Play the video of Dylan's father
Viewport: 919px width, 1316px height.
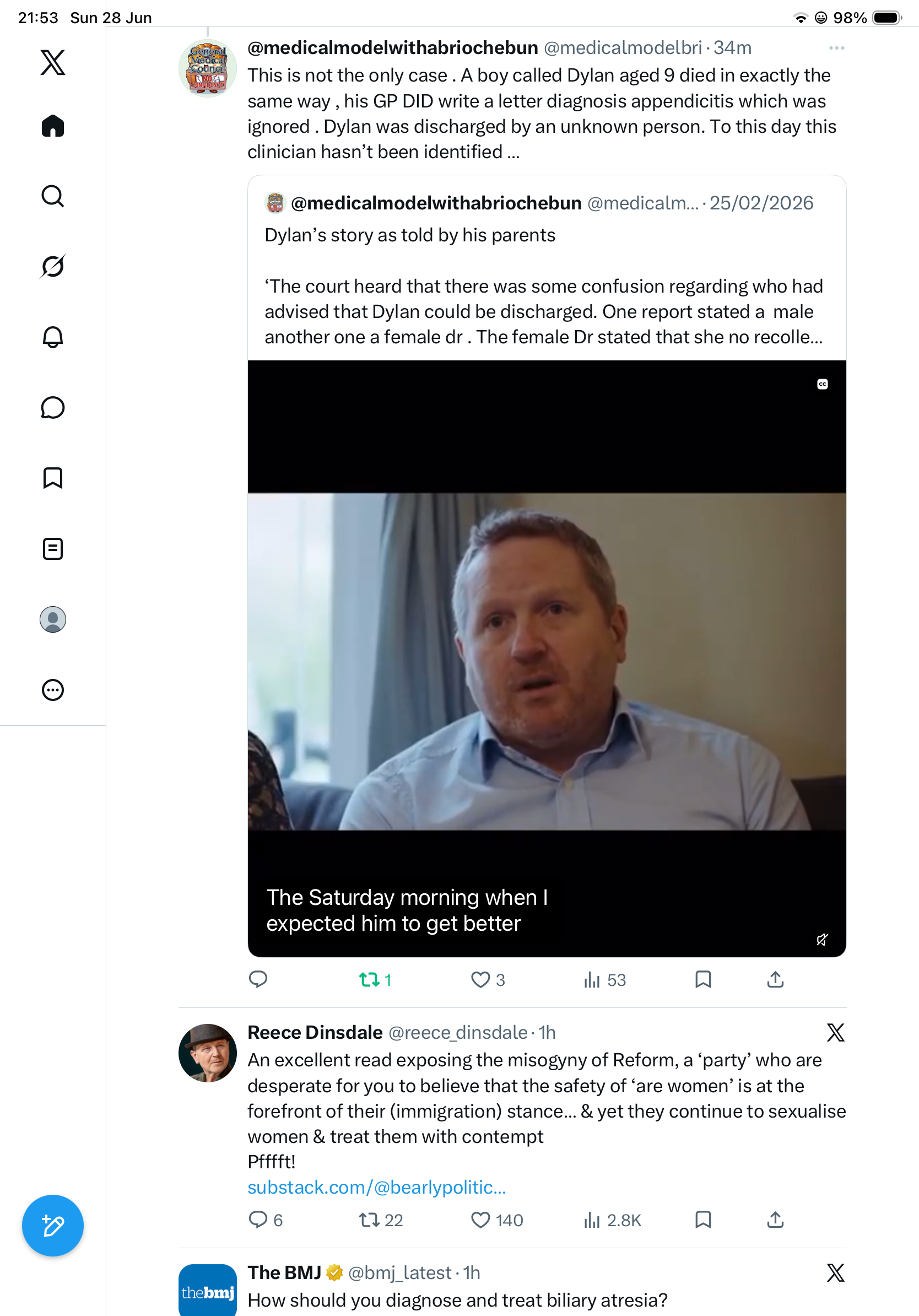[547, 659]
